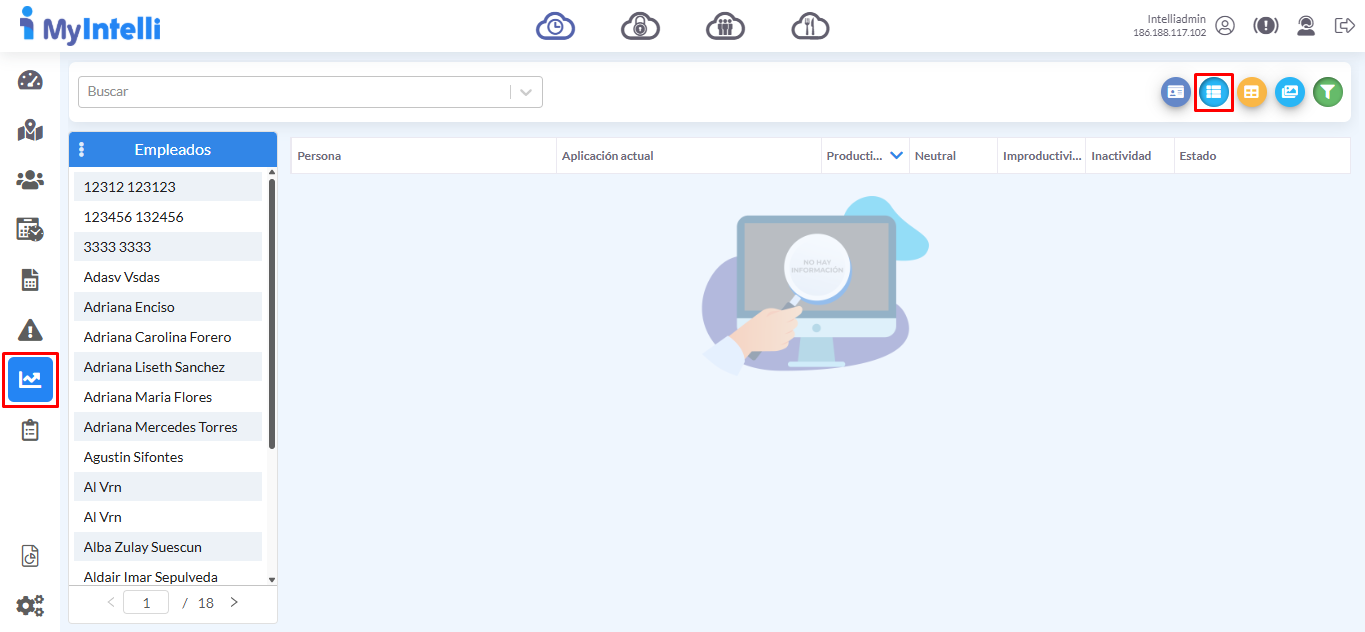
Task: Open the map location sidebar icon
Action: pos(30,130)
